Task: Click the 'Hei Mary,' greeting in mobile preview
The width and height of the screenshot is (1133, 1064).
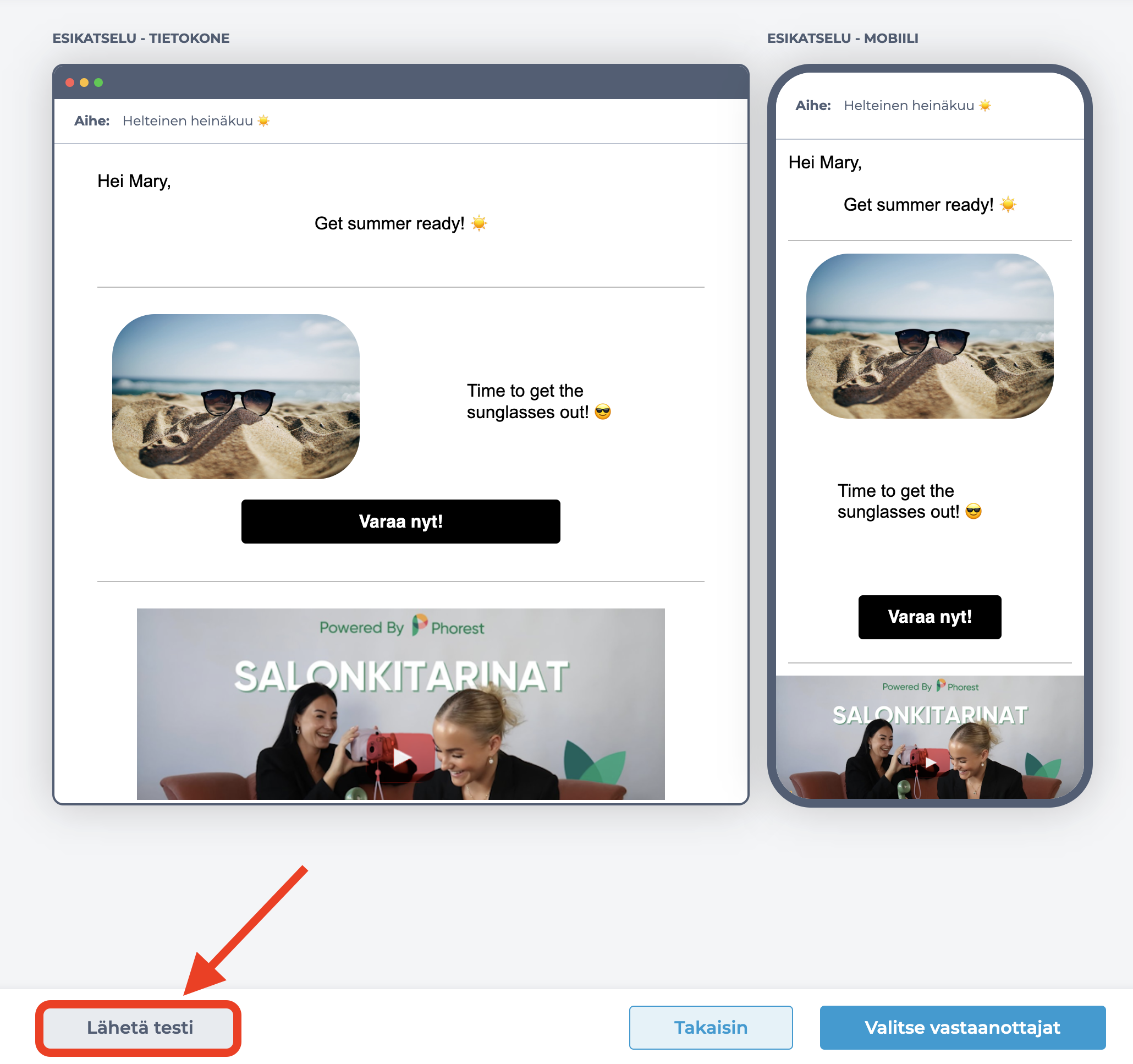Action: click(x=824, y=162)
